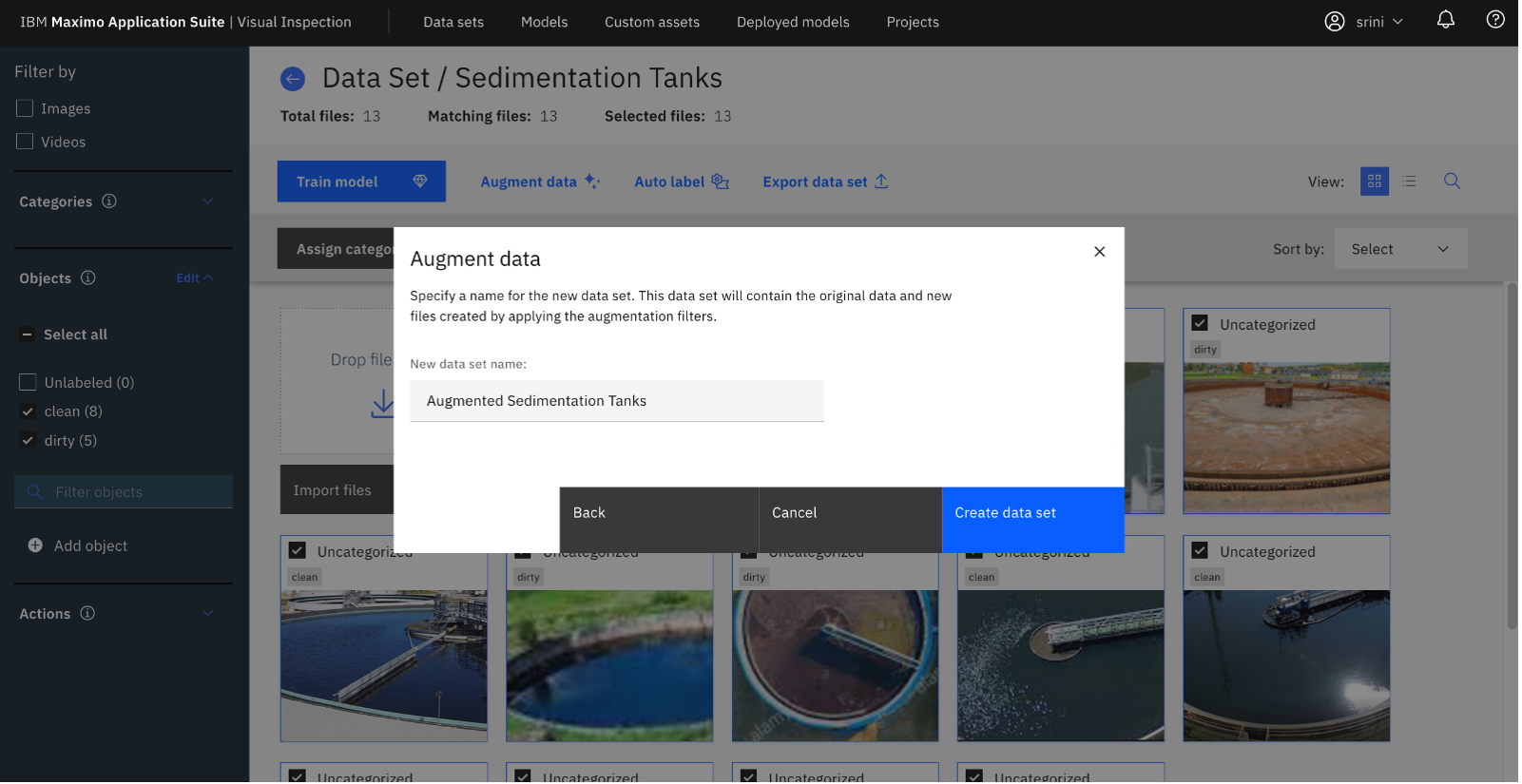Screen dimensions: 1522x784
Task: Click the sparkle icon beside Augment data
Action: [592, 182]
